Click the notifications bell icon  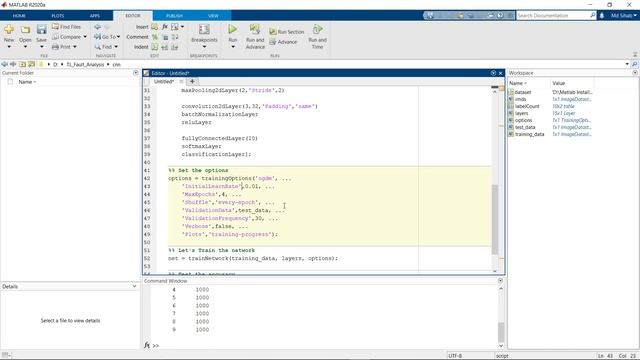[602, 16]
